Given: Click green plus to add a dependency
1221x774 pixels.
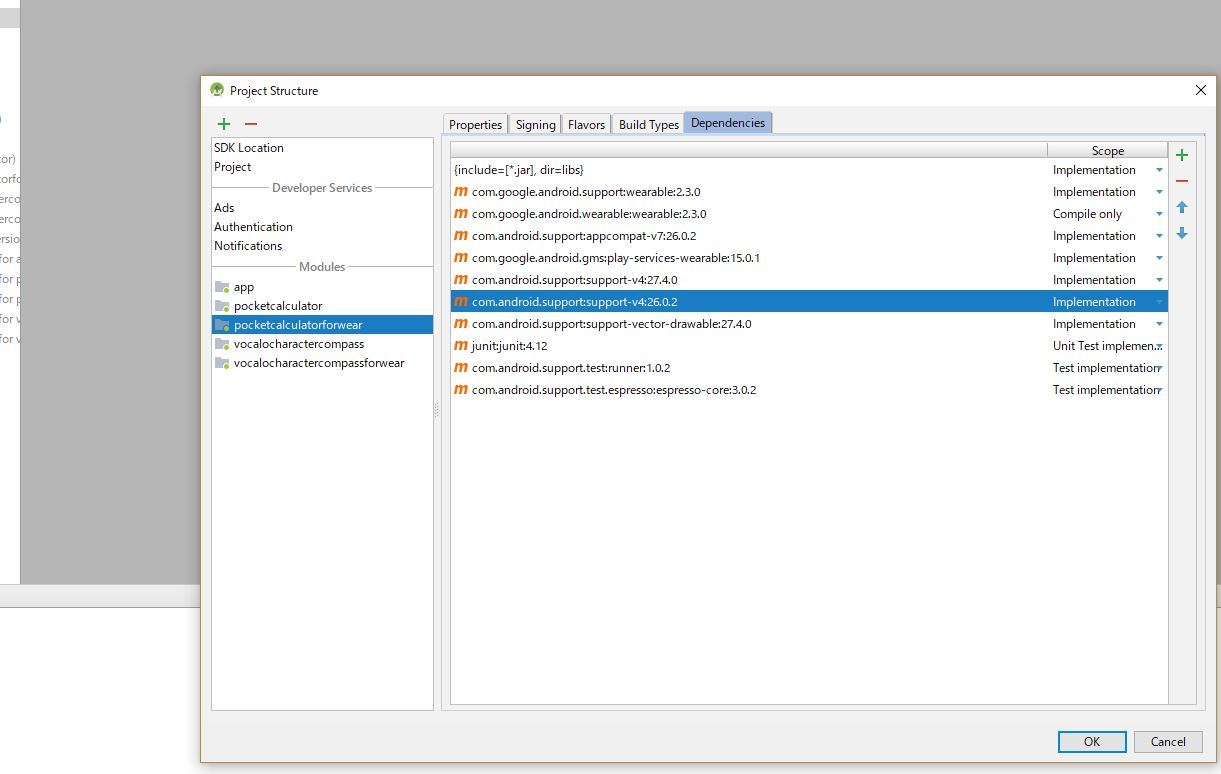Looking at the screenshot, I should click(1182, 155).
